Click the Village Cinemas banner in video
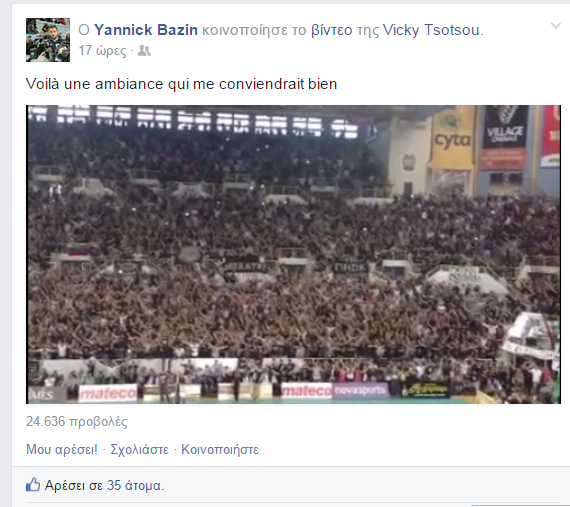Viewport: 570px width, 507px height. (x=505, y=137)
